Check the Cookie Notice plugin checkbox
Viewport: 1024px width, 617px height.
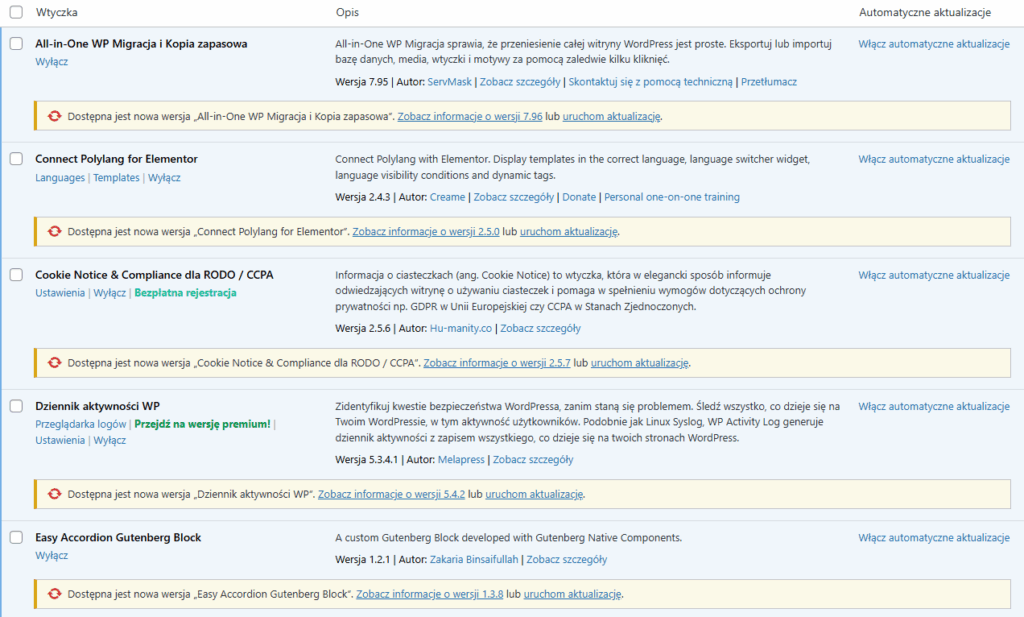pyautogui.click(x=14, y=275)
